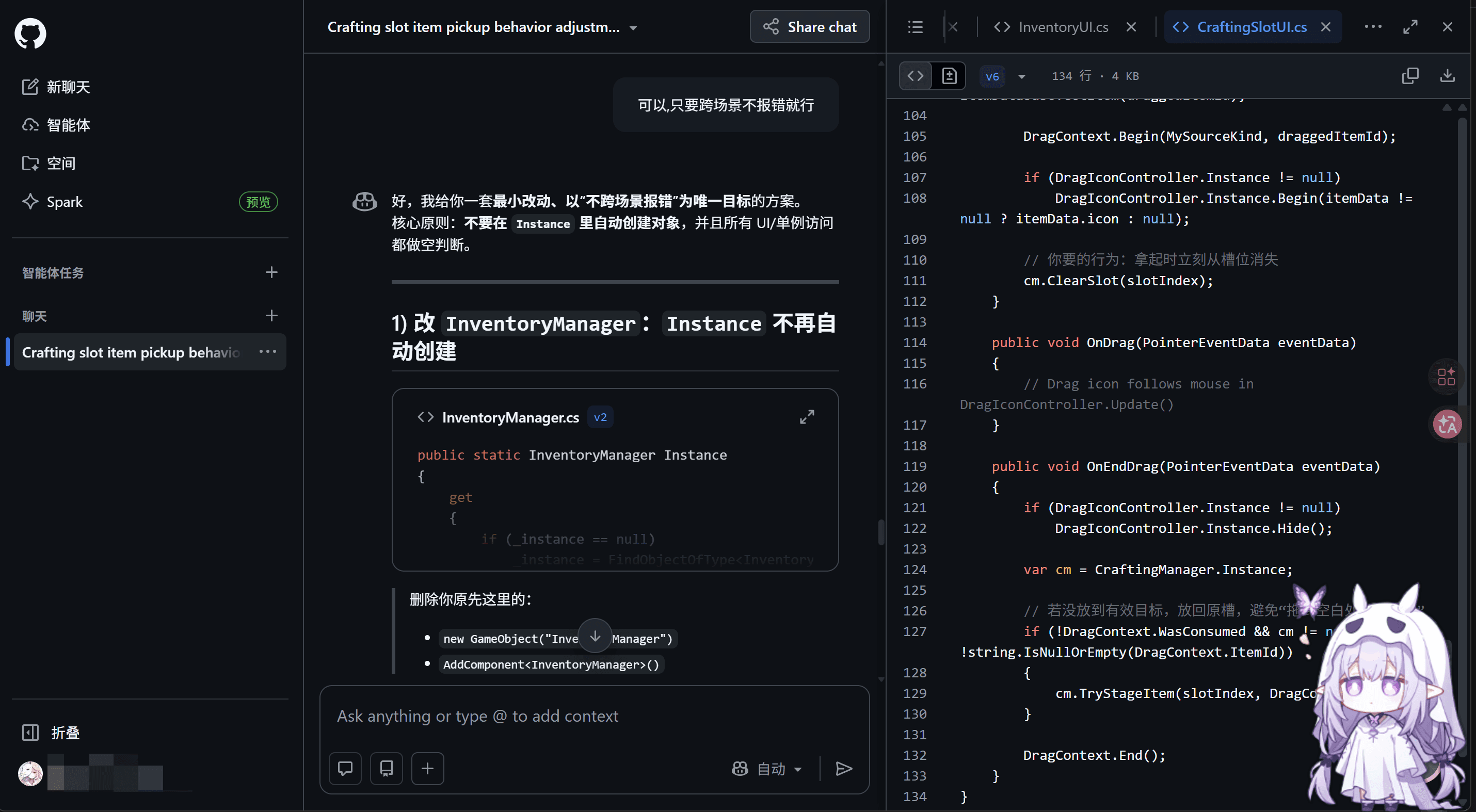Open the InventoryManager.cs file link
The height and width of the screenshot is (812, 1476).
[x=510, y=417]
